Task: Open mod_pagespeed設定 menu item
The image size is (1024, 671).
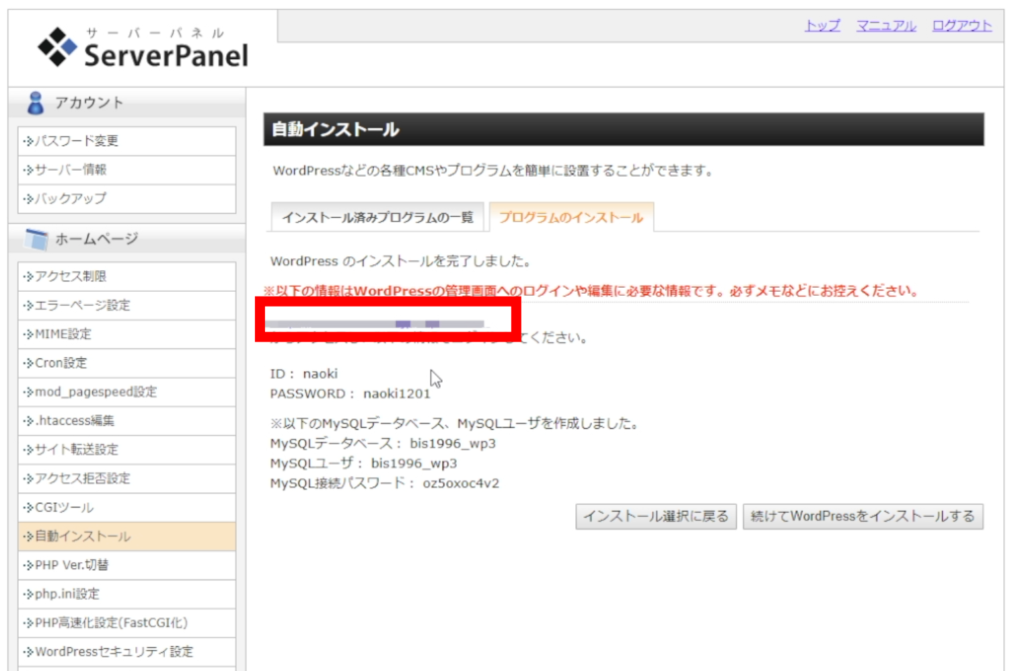Action: tap(127, 391)
